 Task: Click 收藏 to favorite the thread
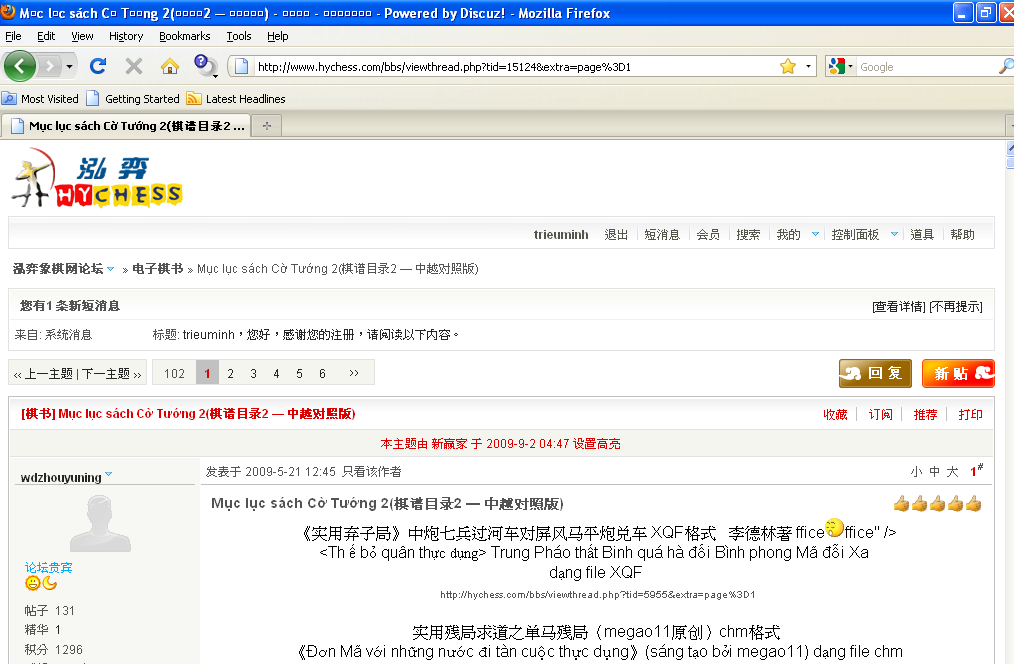[835, 414]
